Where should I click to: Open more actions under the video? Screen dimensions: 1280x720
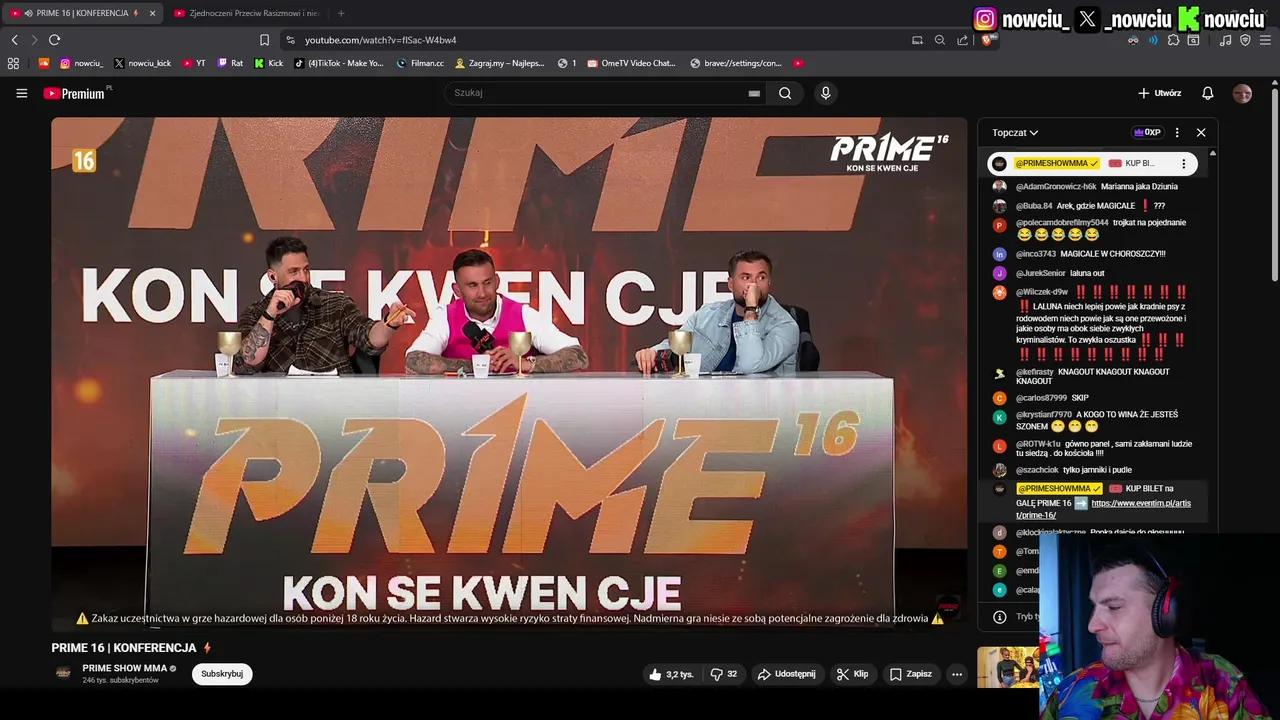956,674
